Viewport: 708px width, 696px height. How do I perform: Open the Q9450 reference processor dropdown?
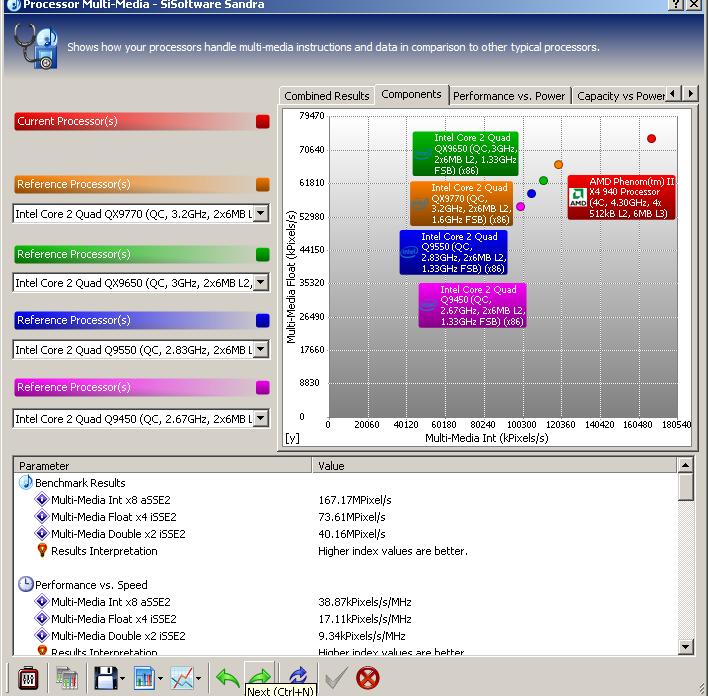pos(261,418)
